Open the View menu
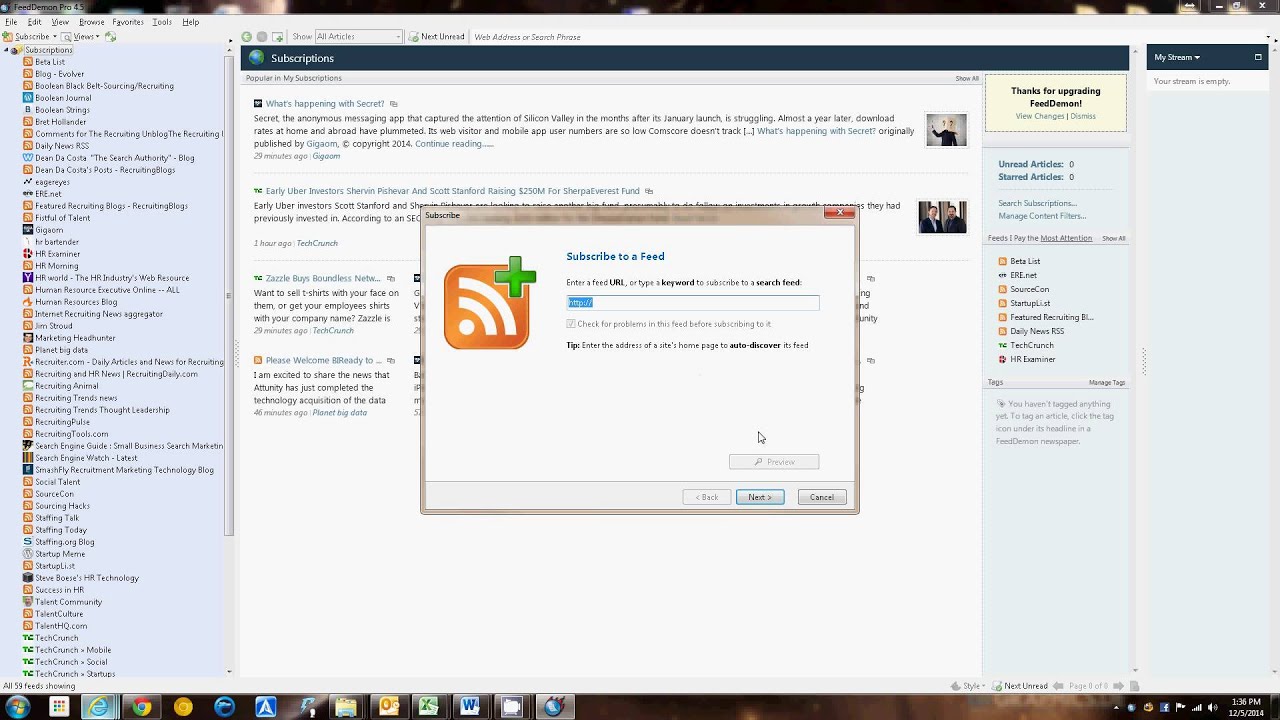 click(x=60, y=22)
